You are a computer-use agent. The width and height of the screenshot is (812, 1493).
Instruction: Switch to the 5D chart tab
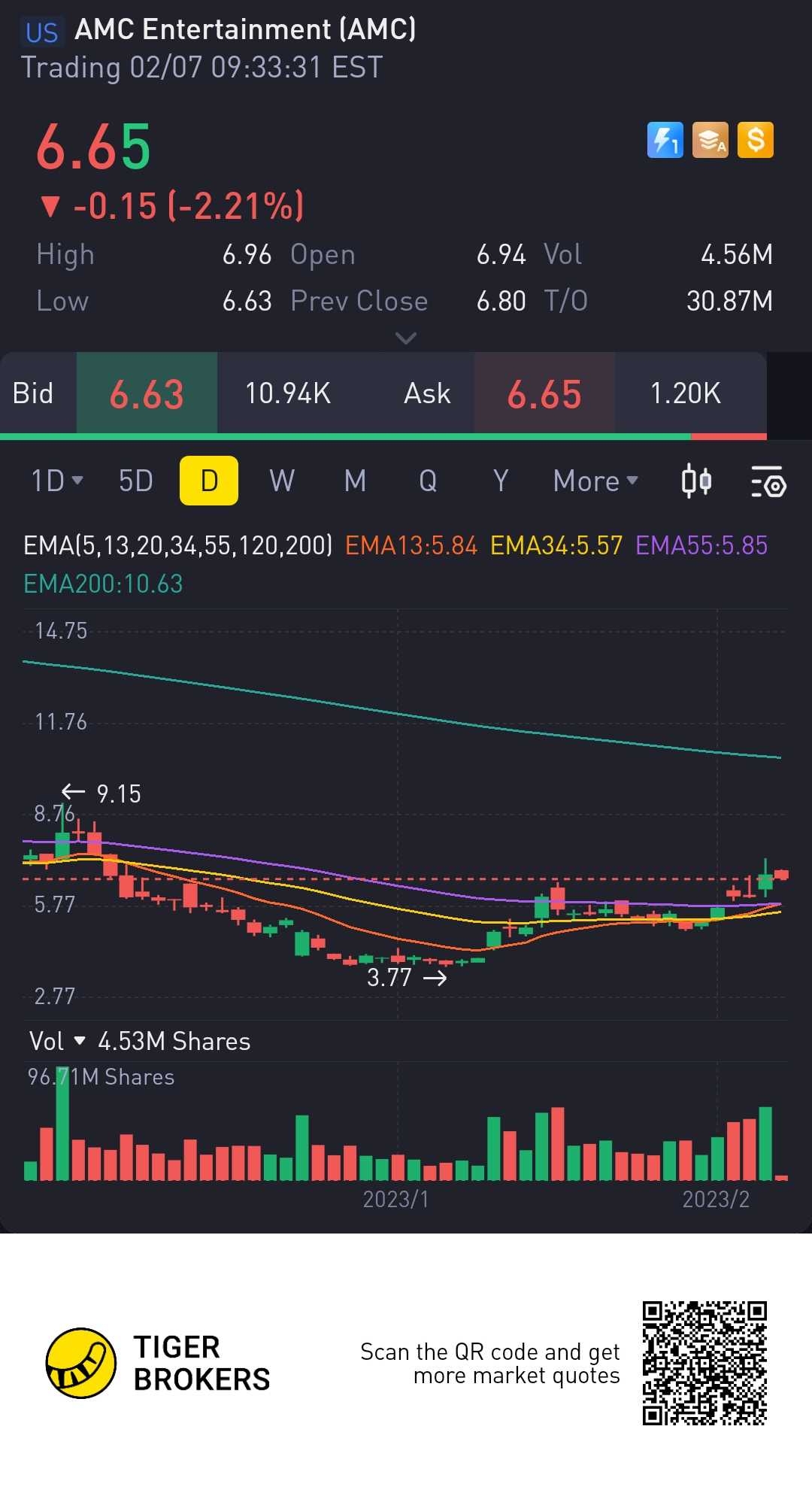pos(136,481)
